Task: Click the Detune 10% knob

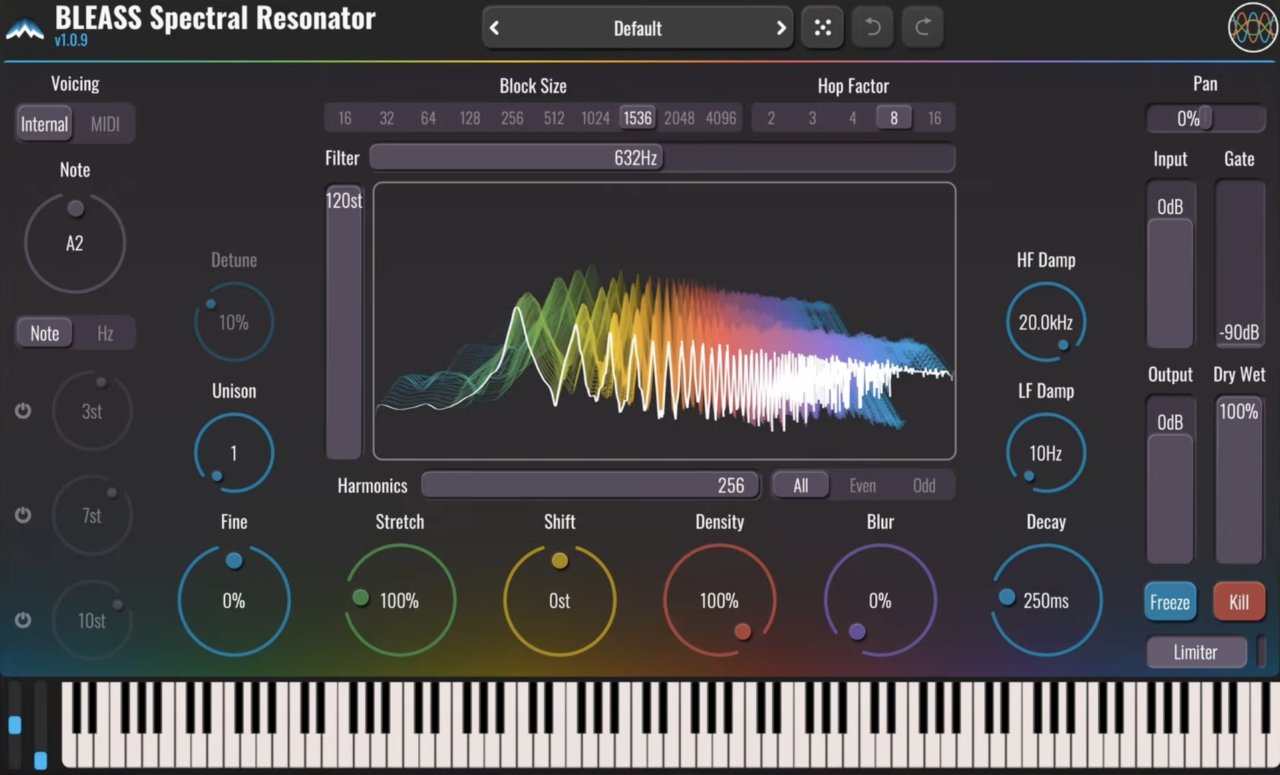Action: tap(234, 322)
